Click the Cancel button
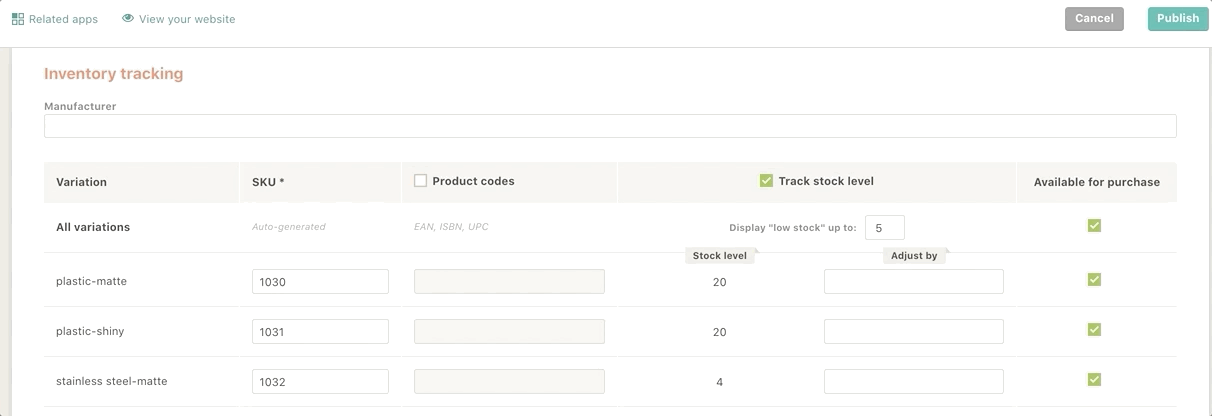The height and width of the screenshot is (416, 1212). tap(1094, 18)
